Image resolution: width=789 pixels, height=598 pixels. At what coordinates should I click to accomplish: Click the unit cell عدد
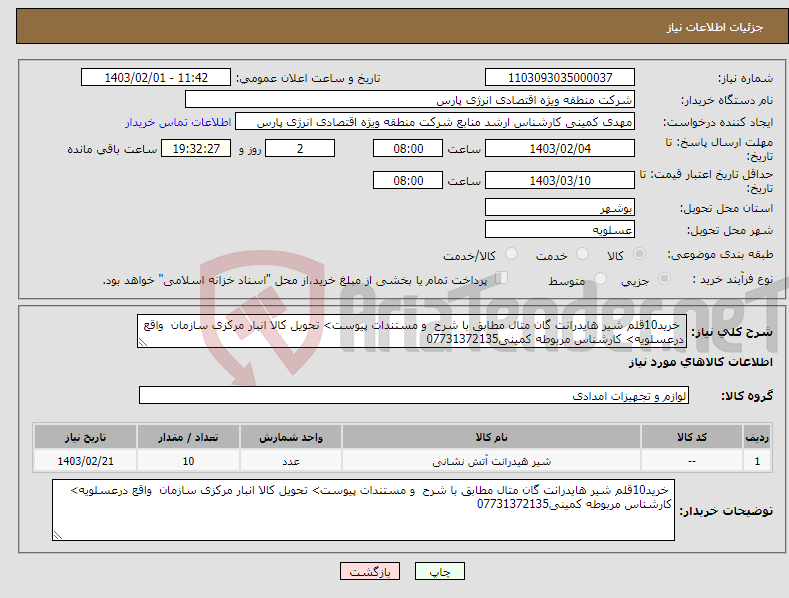click(291, 461)
